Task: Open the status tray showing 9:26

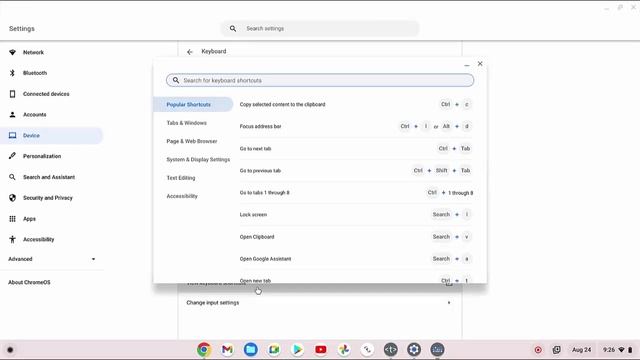Action: 618,350
